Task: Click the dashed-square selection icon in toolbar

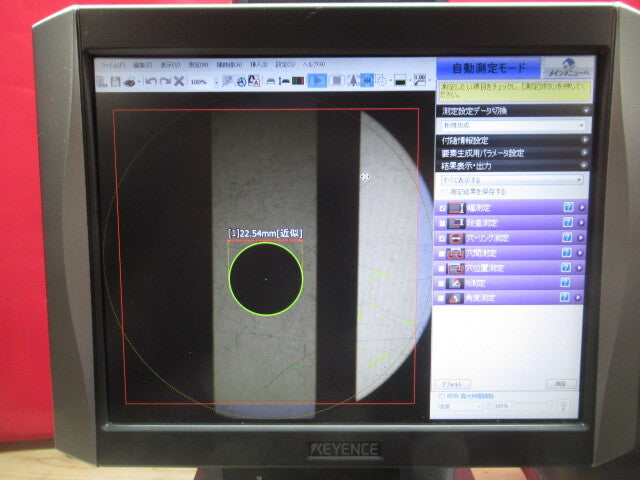Action: point(381,80)
